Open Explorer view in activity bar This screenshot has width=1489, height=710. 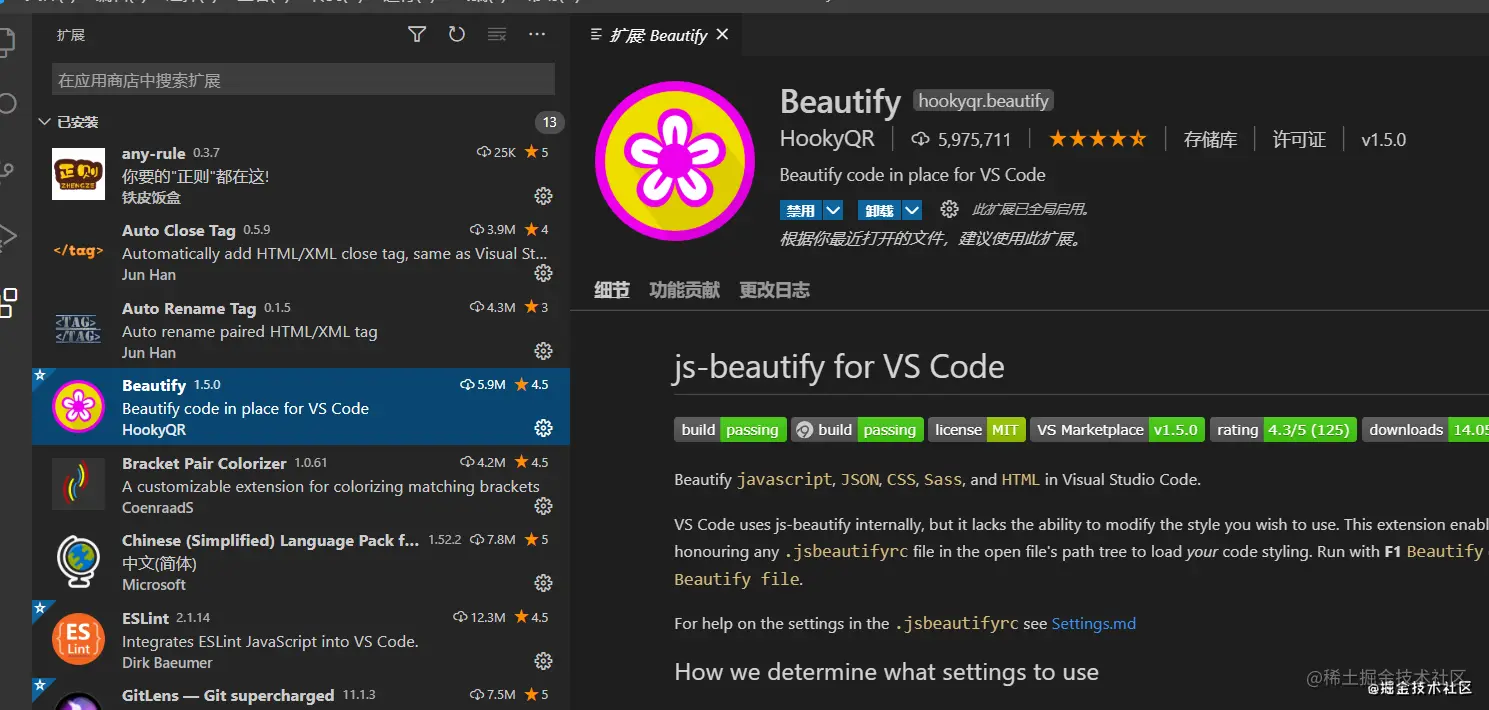point(8,41)
